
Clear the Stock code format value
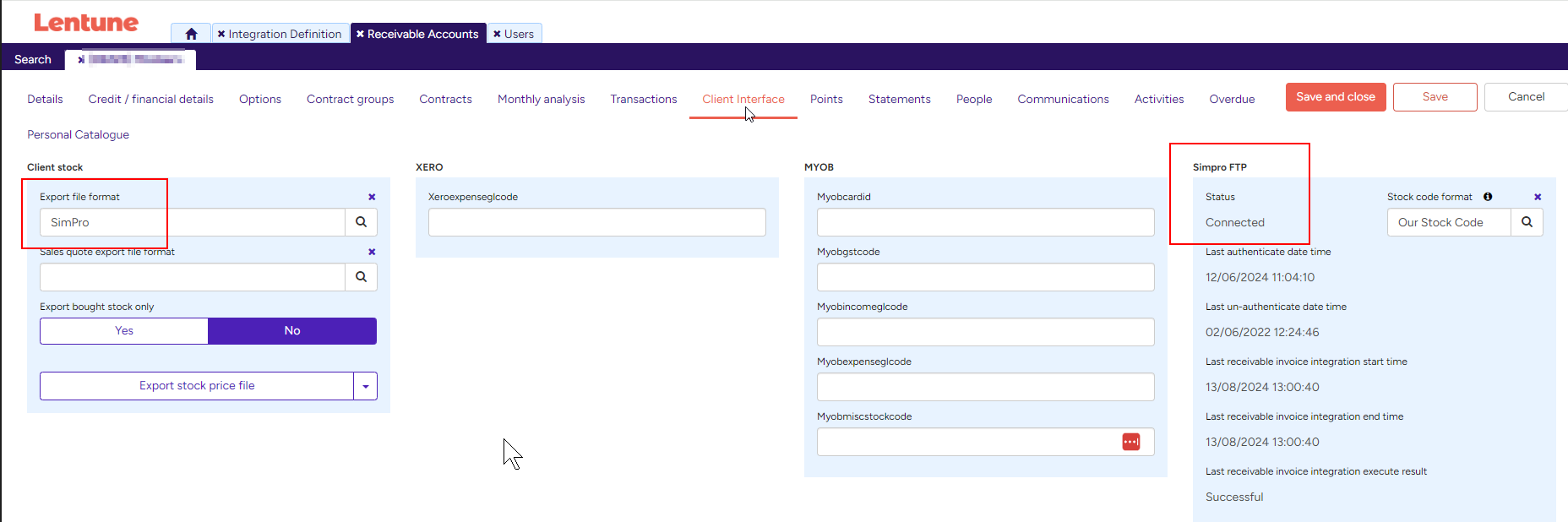(1538, 197)
